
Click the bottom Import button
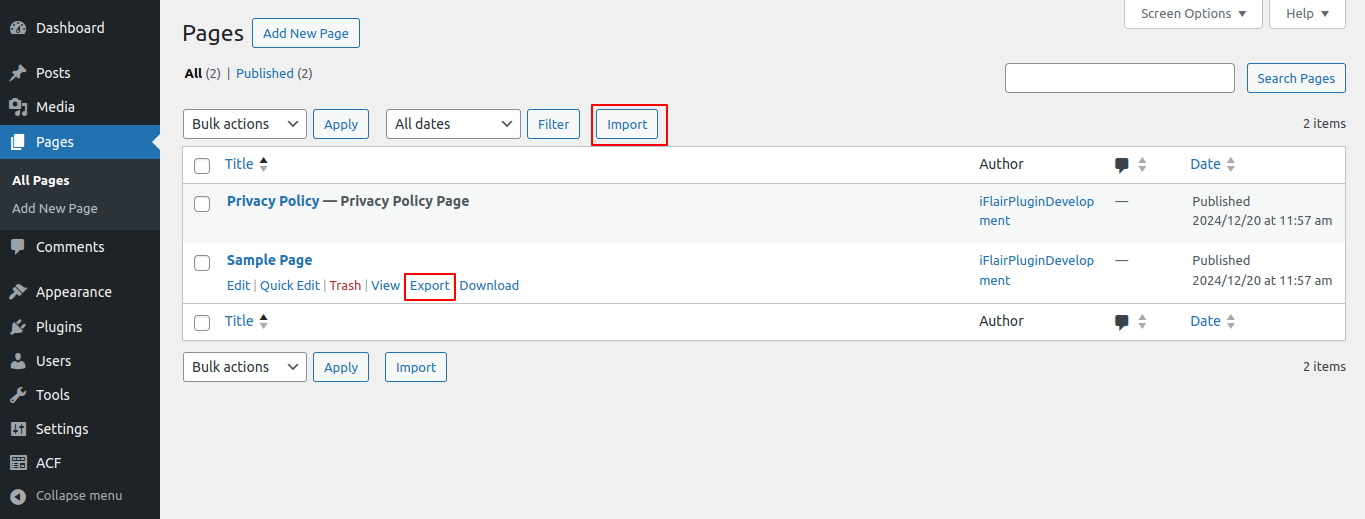click(x=416, y=367)
